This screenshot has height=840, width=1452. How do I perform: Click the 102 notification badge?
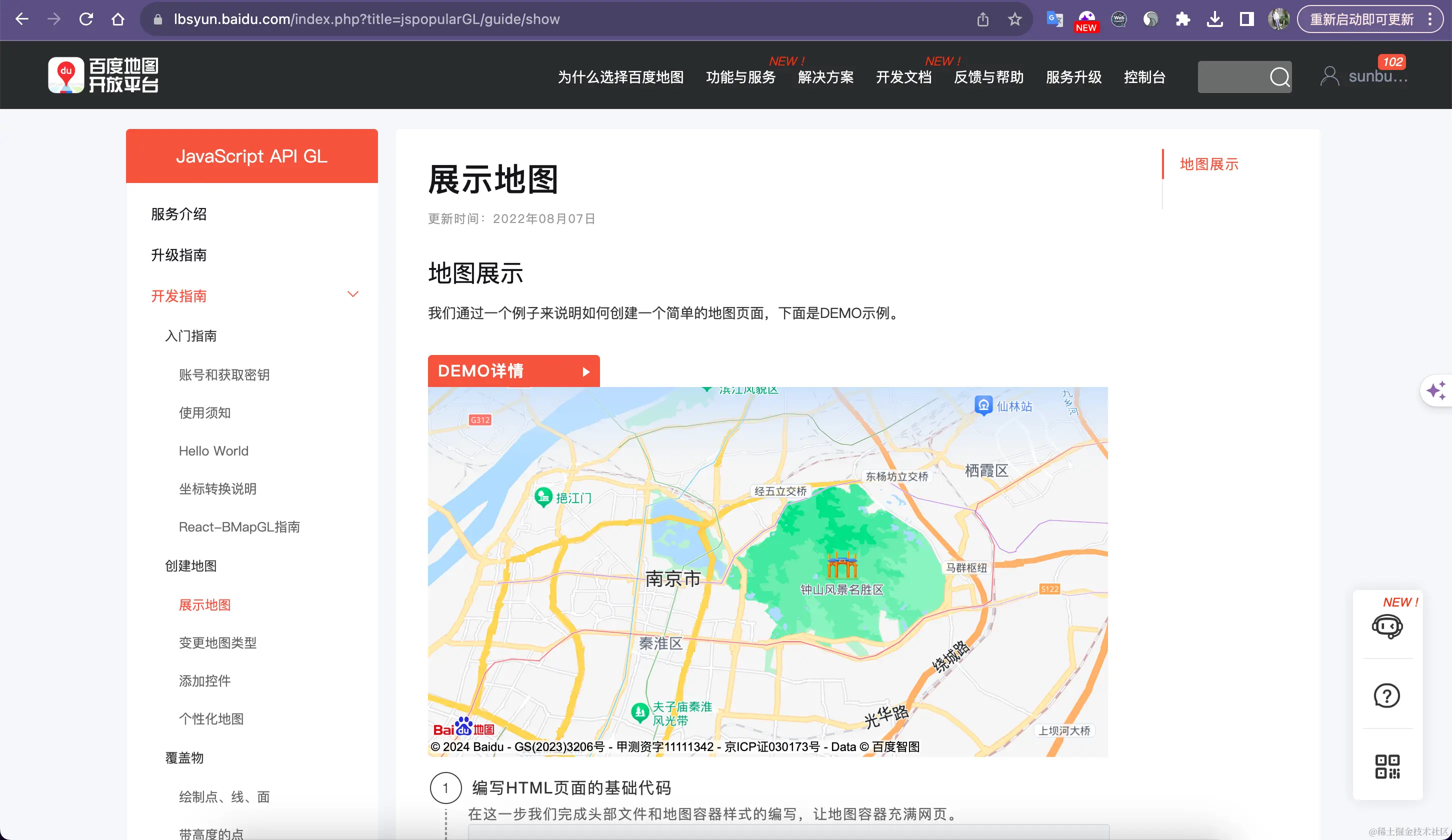(1392, 61)
